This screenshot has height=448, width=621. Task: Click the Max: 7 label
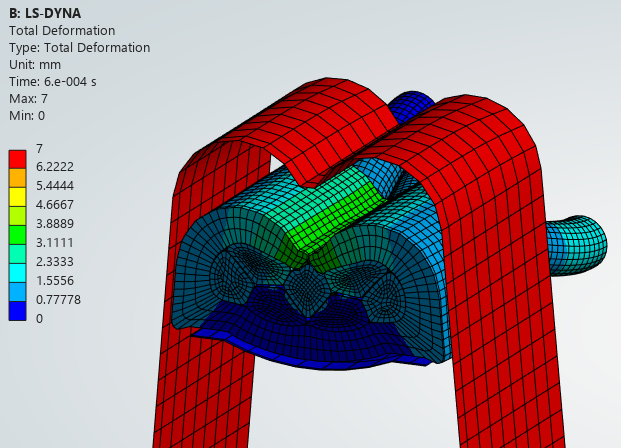[x=28, y=99]
